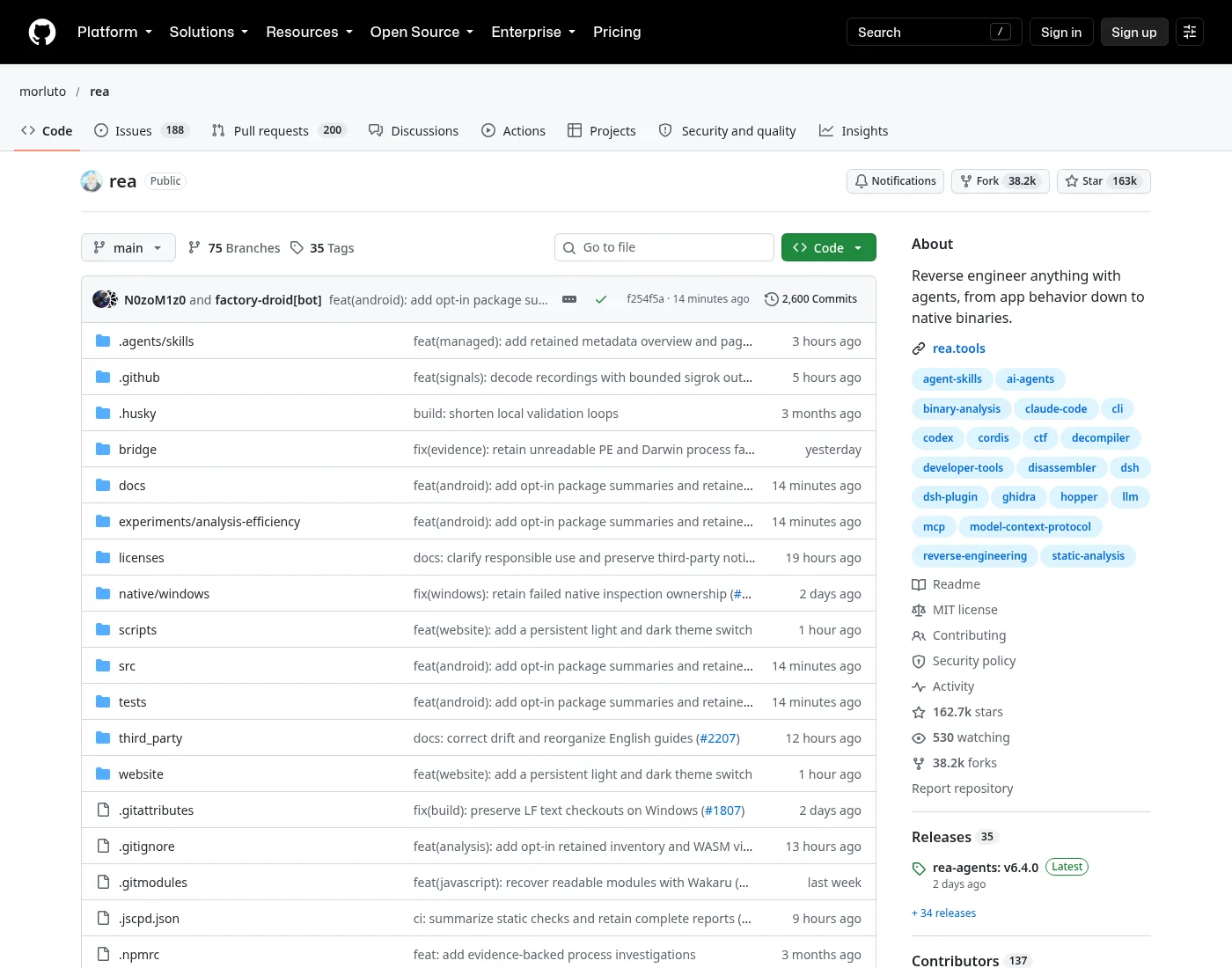Switch to the Issues tab
Image resolution: width=1232 pixels, height=968 pixels.
(142, 130)
